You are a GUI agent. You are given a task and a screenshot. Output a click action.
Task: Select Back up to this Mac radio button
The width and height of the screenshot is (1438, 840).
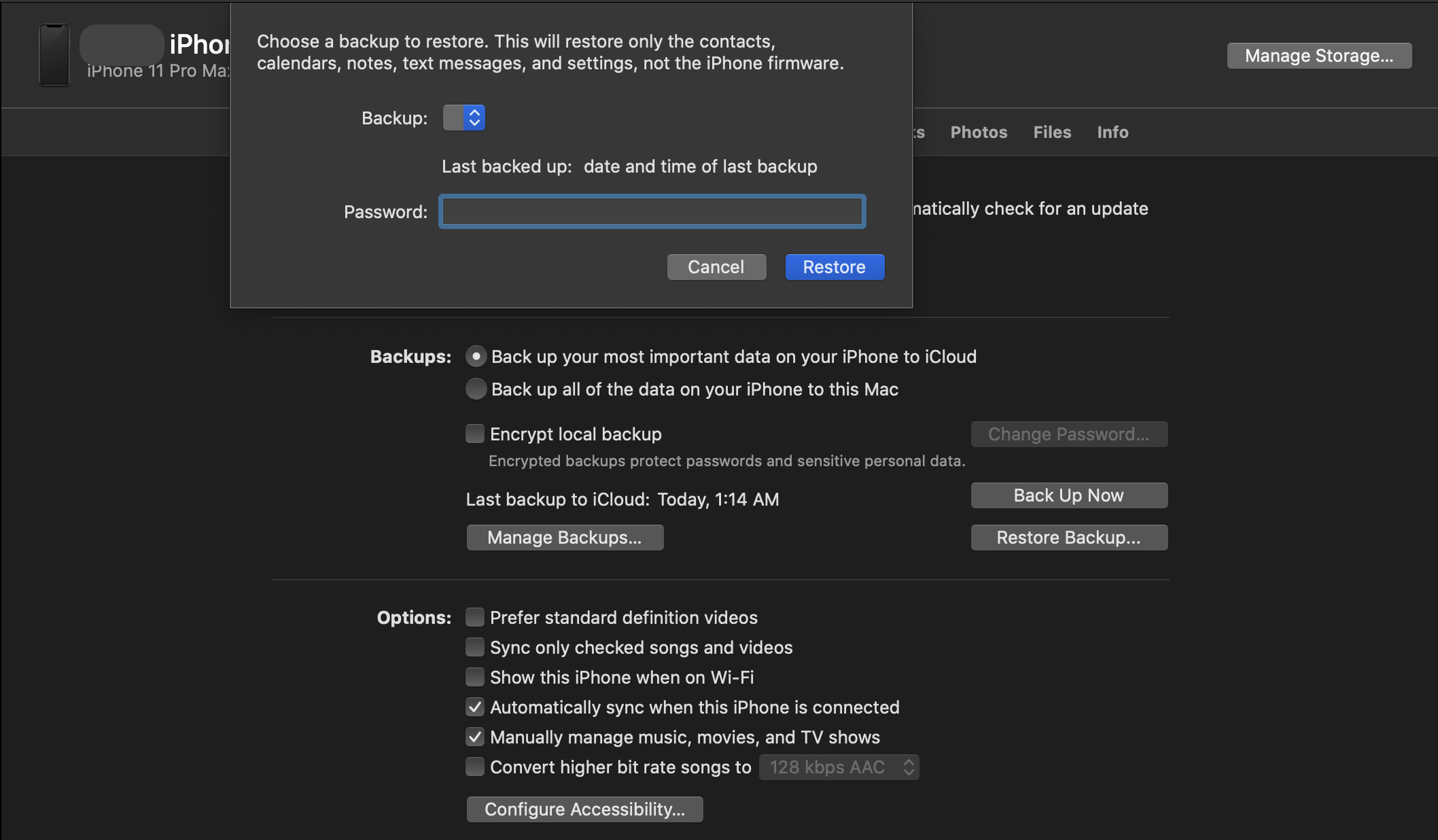(476, 388)
